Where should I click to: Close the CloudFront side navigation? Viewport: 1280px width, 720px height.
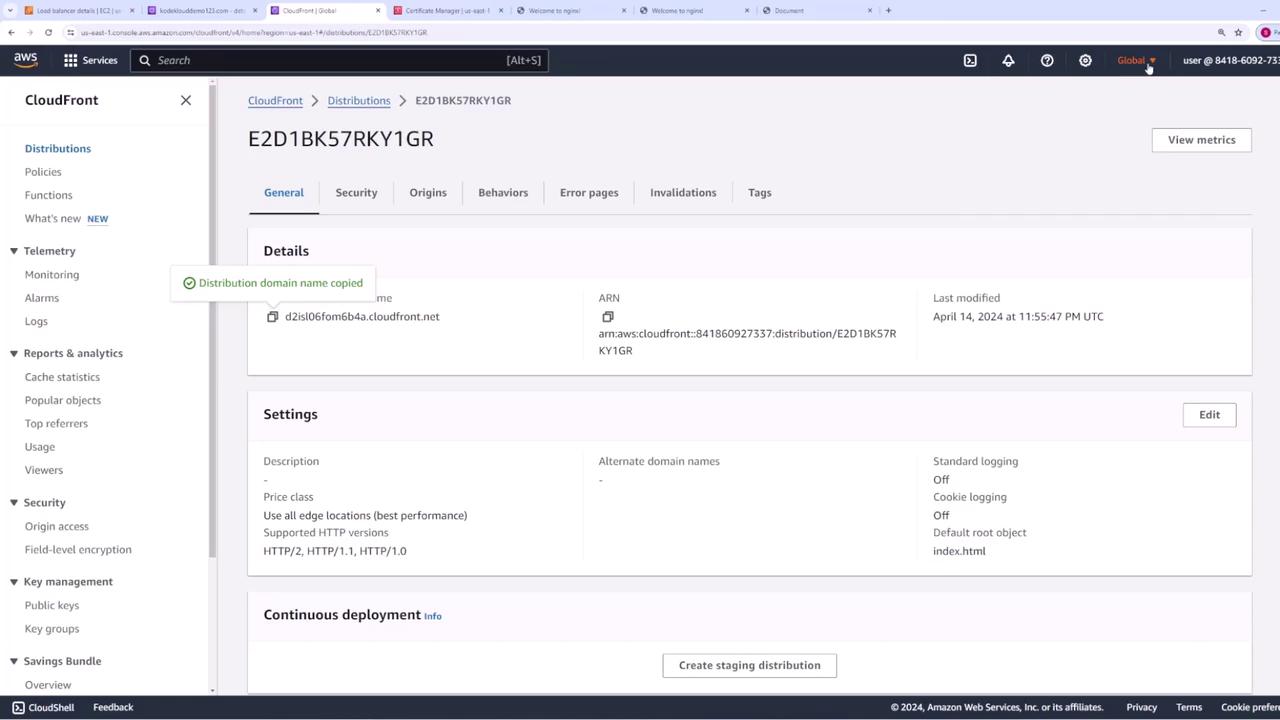click(x=186, y=100)
